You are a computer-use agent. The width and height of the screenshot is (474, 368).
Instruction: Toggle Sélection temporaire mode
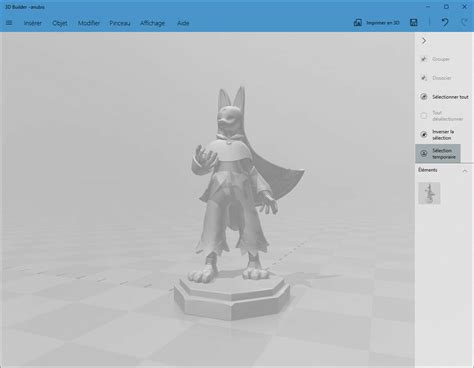pyautogui.click(x=438, y=153)
